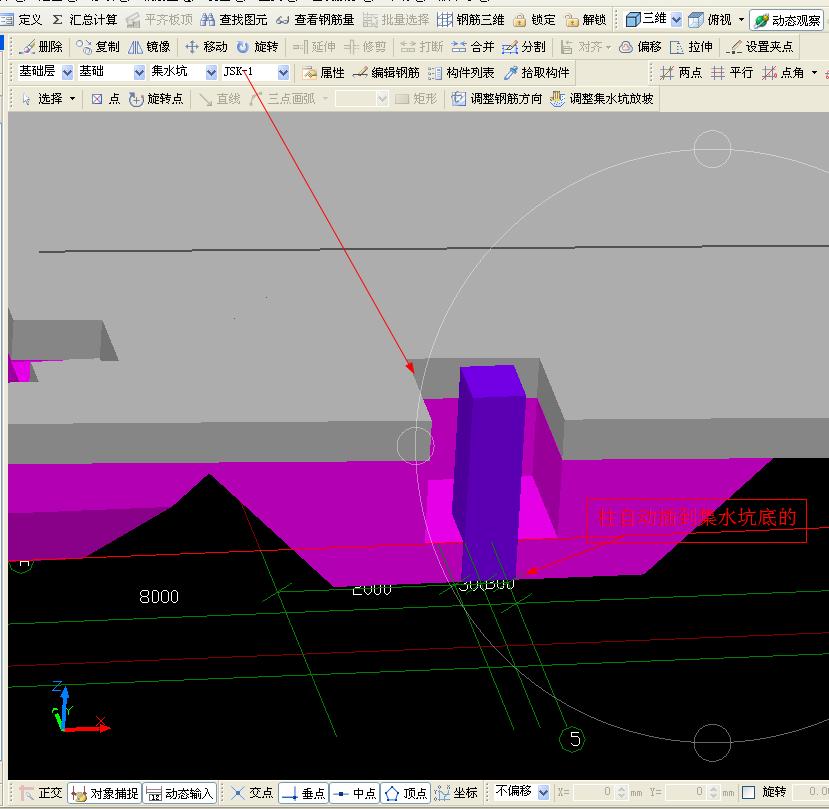Image resolution: width=829 pixels, height=809 pixels.
Task: Expand the 点角 axis options arrow
Action: (x=814, y=73)
